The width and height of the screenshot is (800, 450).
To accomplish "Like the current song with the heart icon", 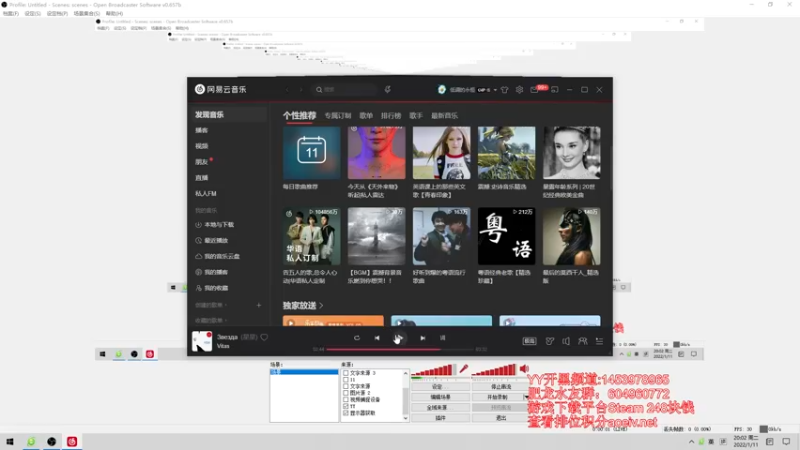I will pos(264,337).
